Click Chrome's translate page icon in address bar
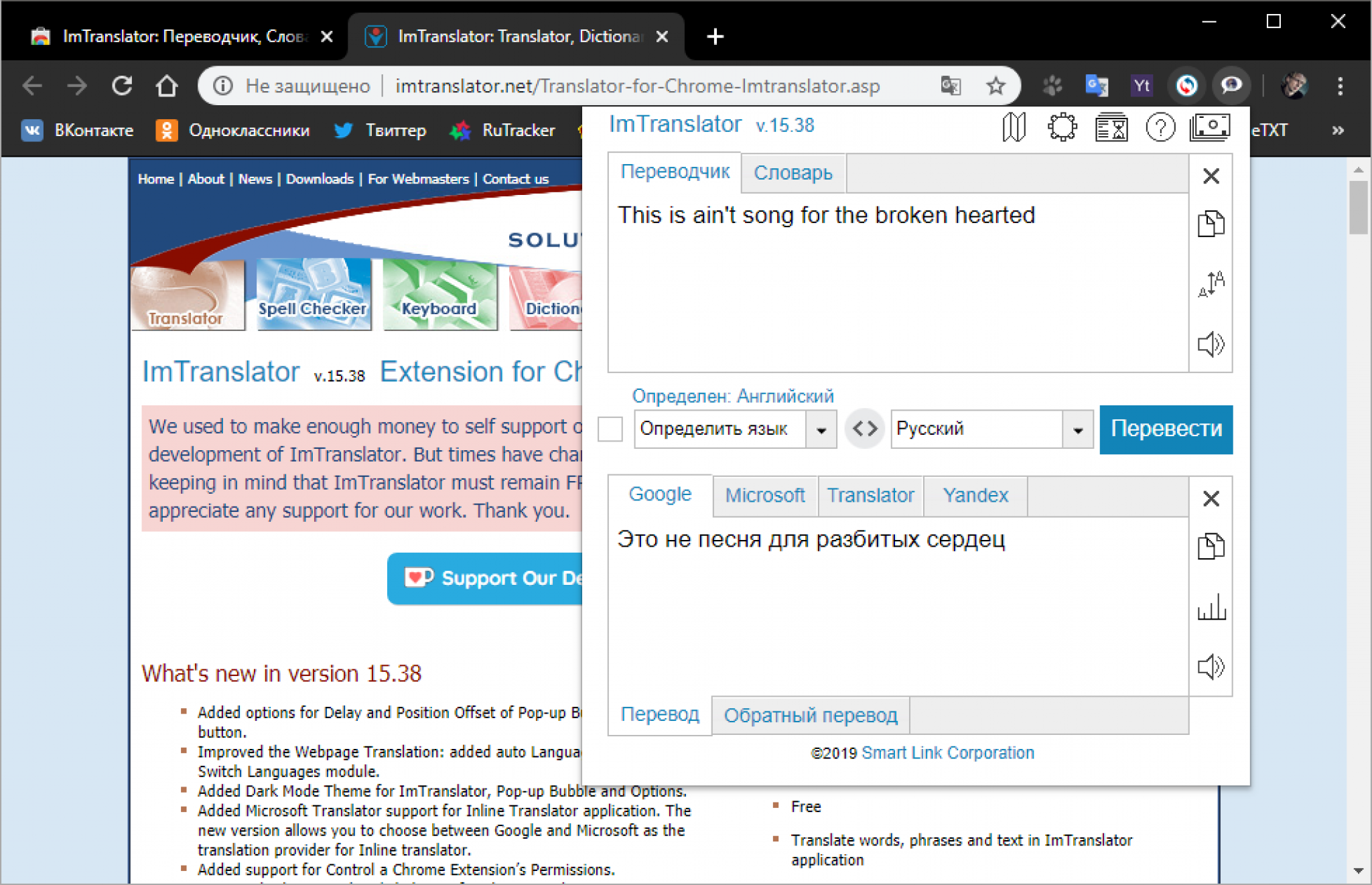 951,86
